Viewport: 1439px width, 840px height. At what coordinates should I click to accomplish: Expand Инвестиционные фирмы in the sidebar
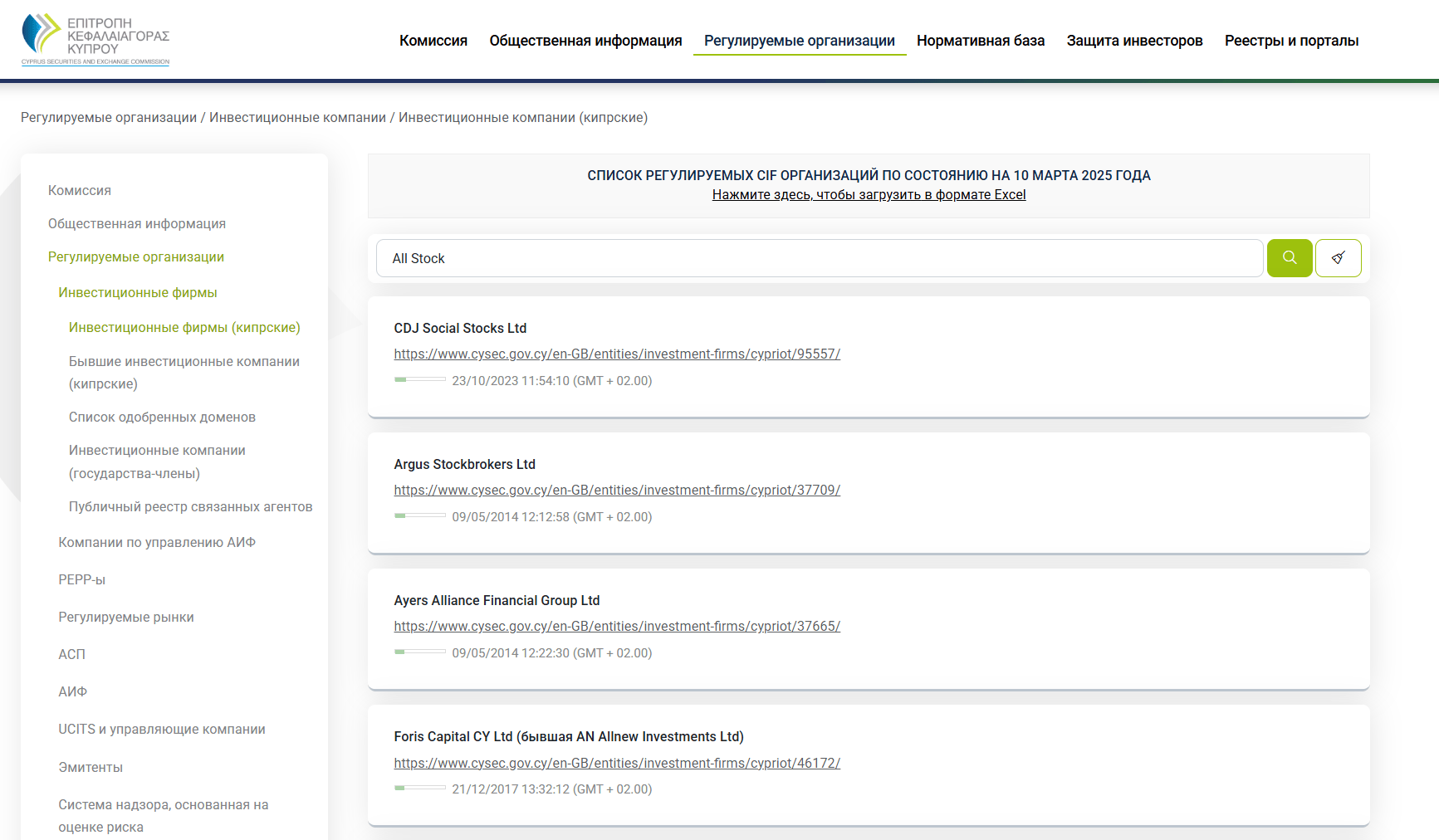point(138,292)
